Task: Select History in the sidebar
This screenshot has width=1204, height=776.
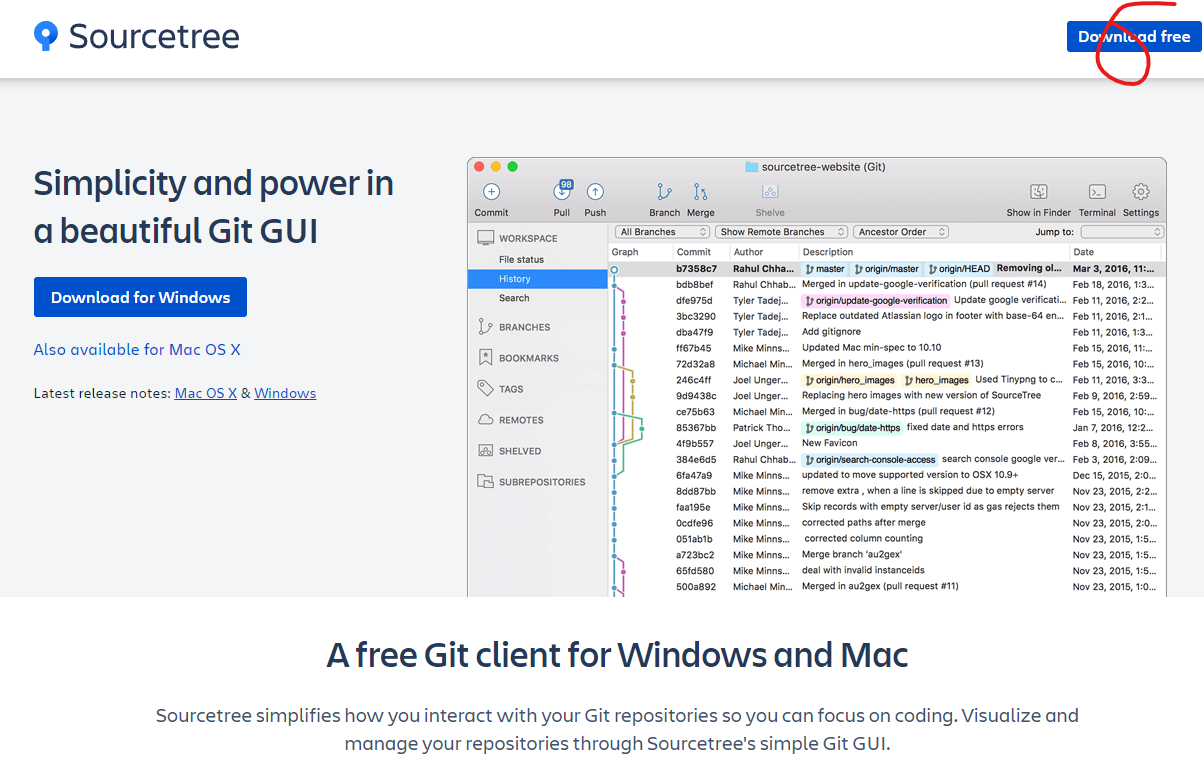Action: tap(538, 279)
